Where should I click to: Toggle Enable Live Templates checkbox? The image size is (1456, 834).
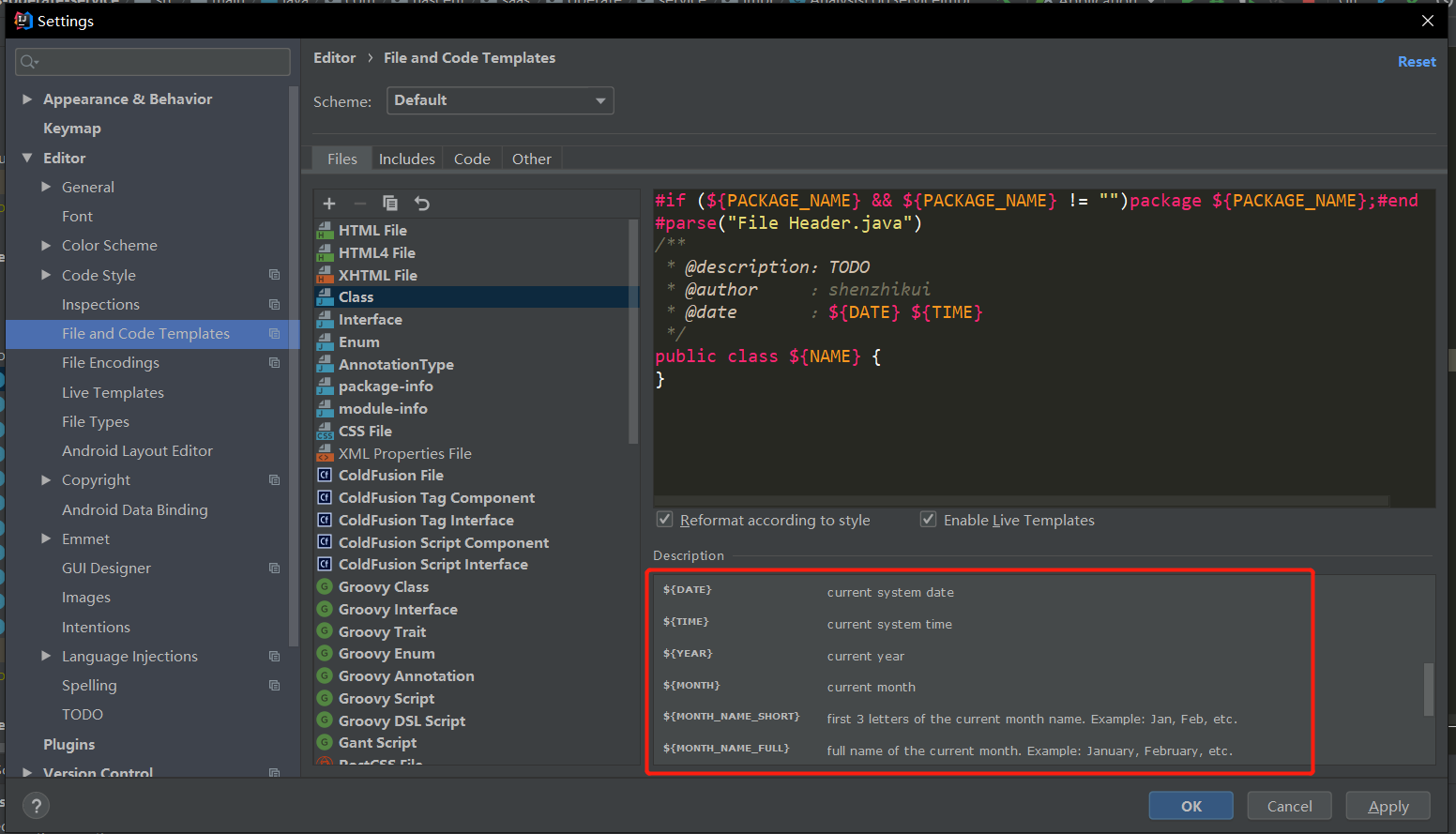tap(928, 519)
